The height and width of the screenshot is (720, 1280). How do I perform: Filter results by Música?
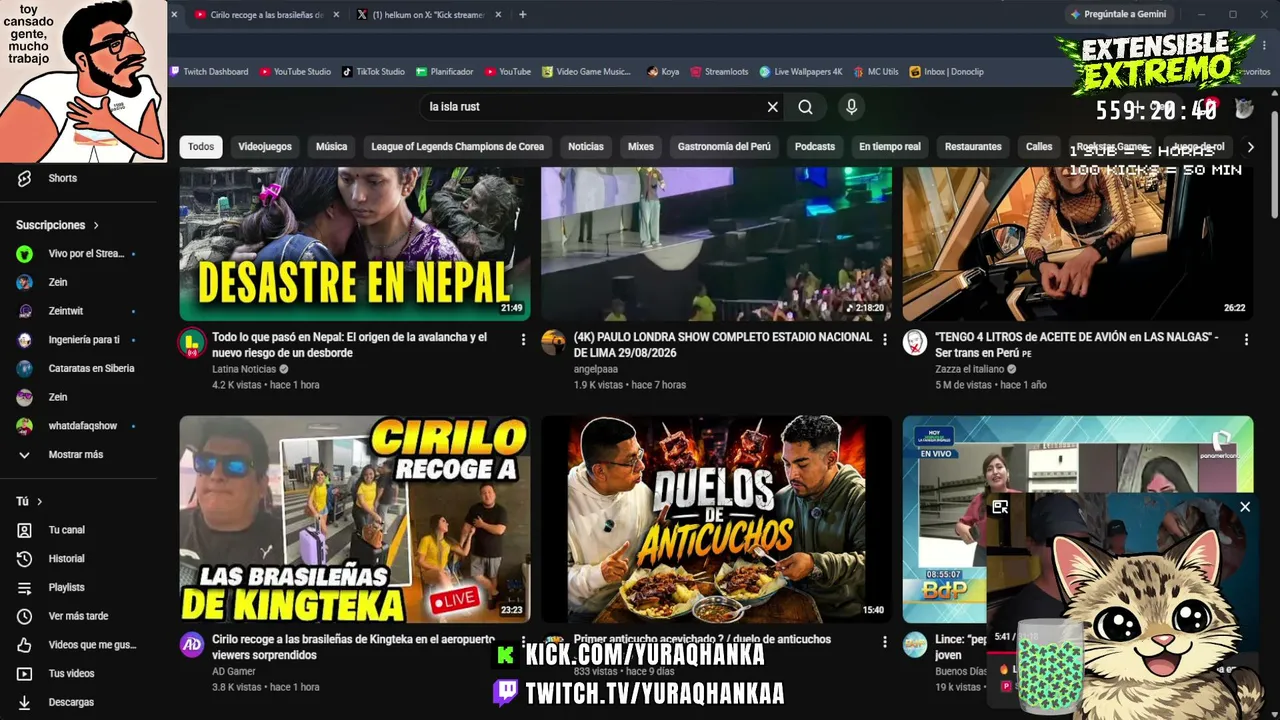[331, 147]
